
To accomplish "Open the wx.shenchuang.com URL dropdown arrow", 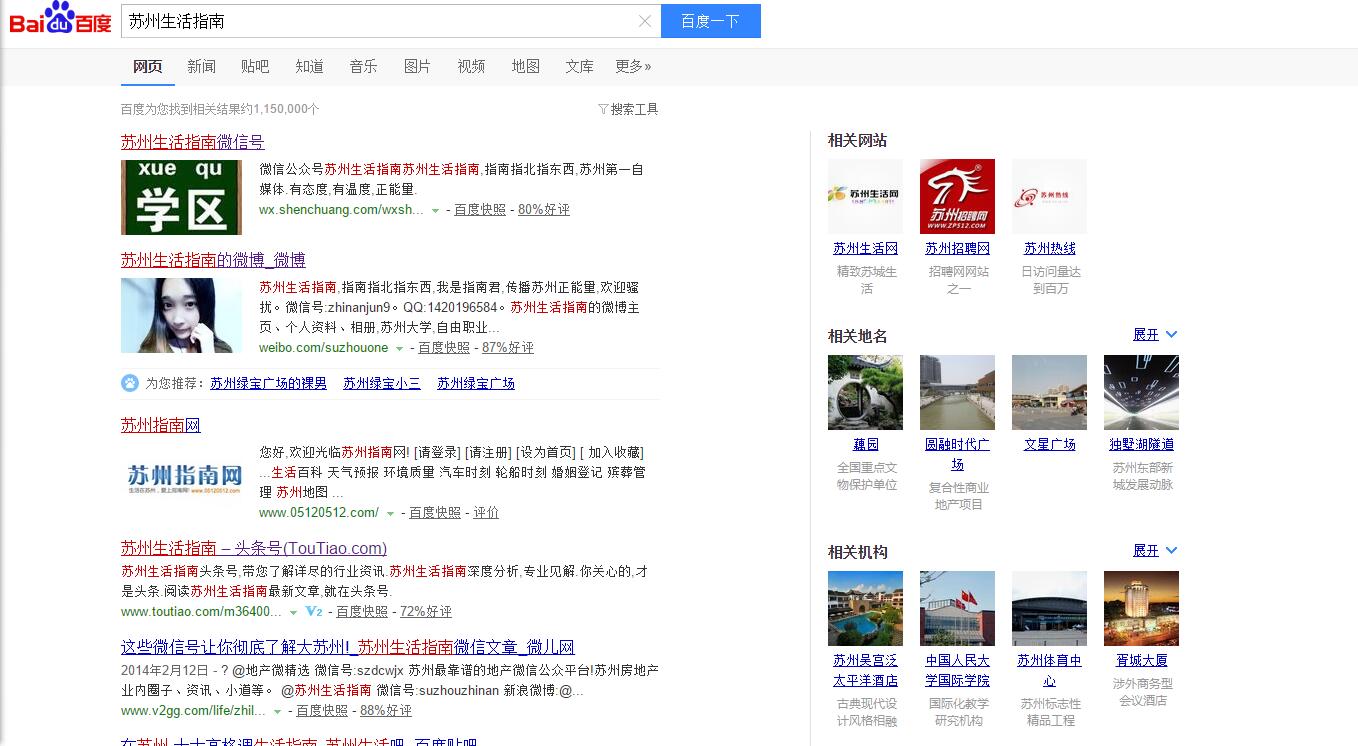I will [x=435, y=210].
